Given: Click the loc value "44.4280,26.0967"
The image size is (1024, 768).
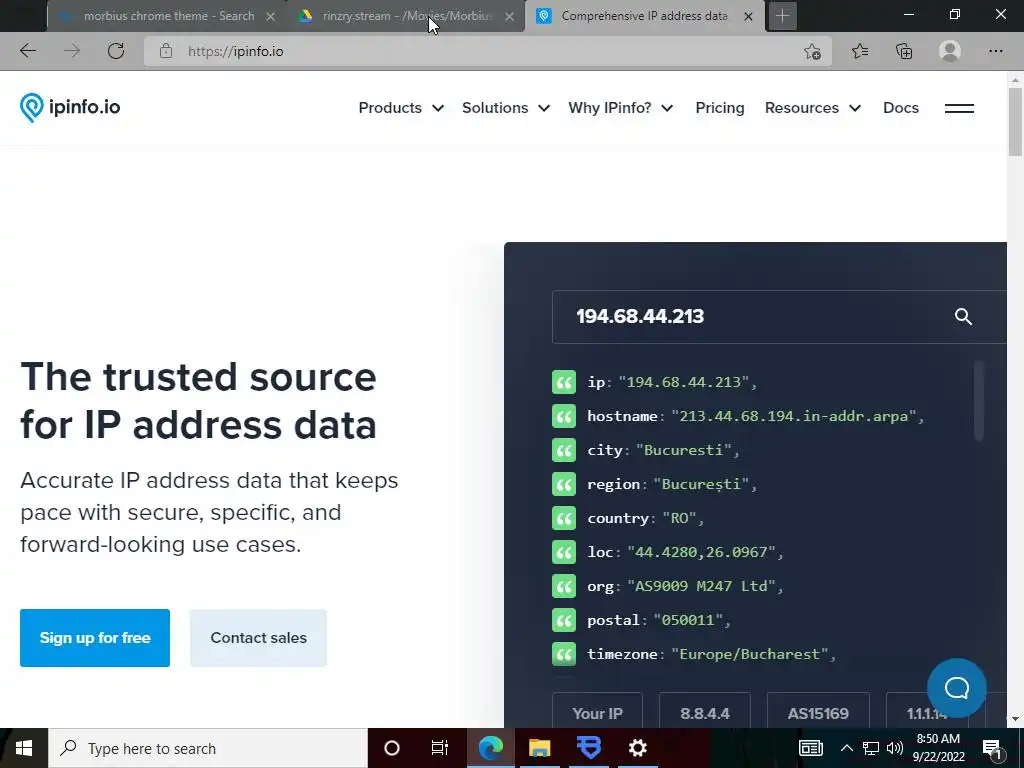Looking at the screenshot, I should click(x=701, y=552).
